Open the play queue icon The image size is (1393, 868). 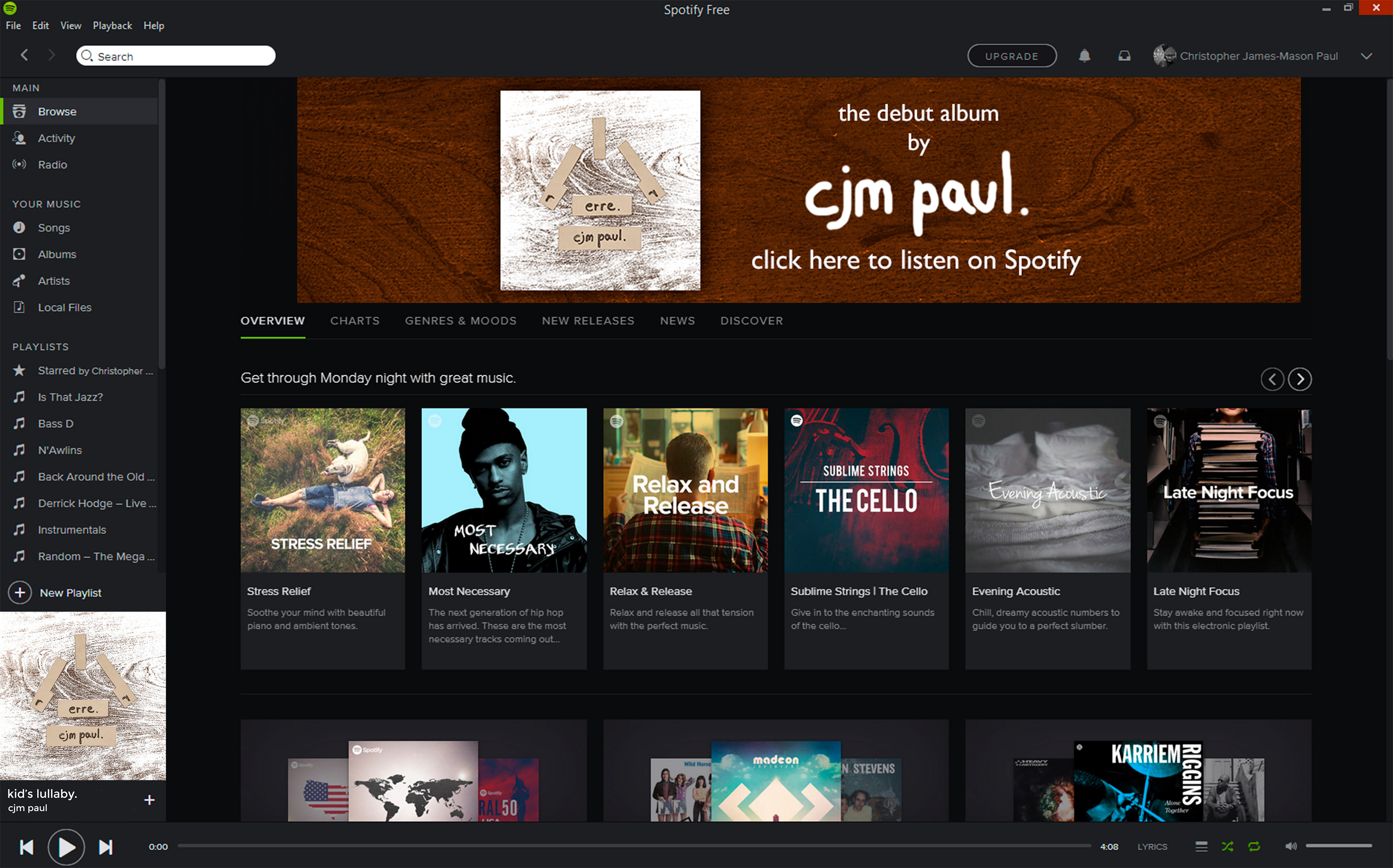[x=1201, y=846]
